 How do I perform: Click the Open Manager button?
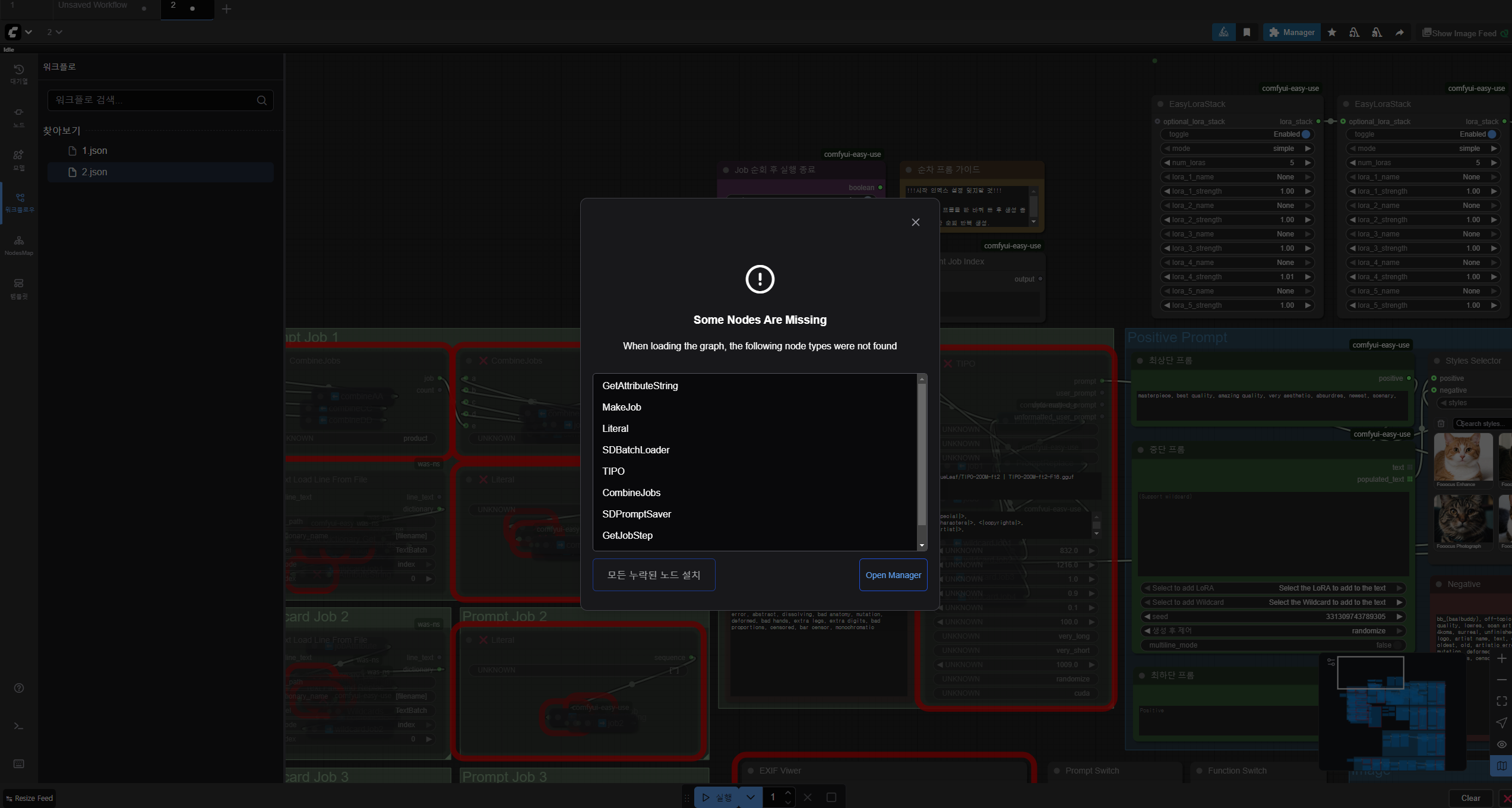(893, 575)
